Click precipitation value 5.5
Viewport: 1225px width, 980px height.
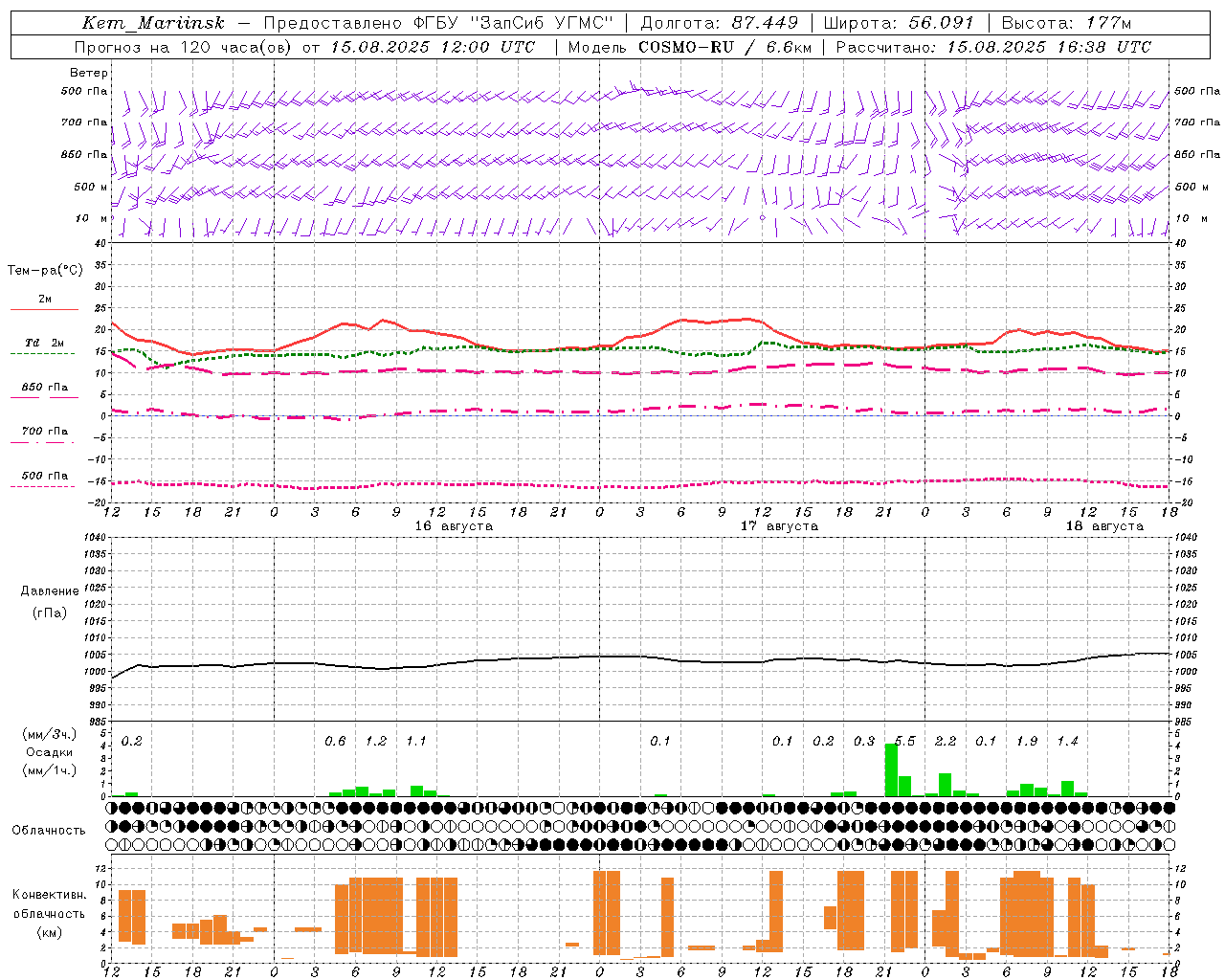click(904, 742)
